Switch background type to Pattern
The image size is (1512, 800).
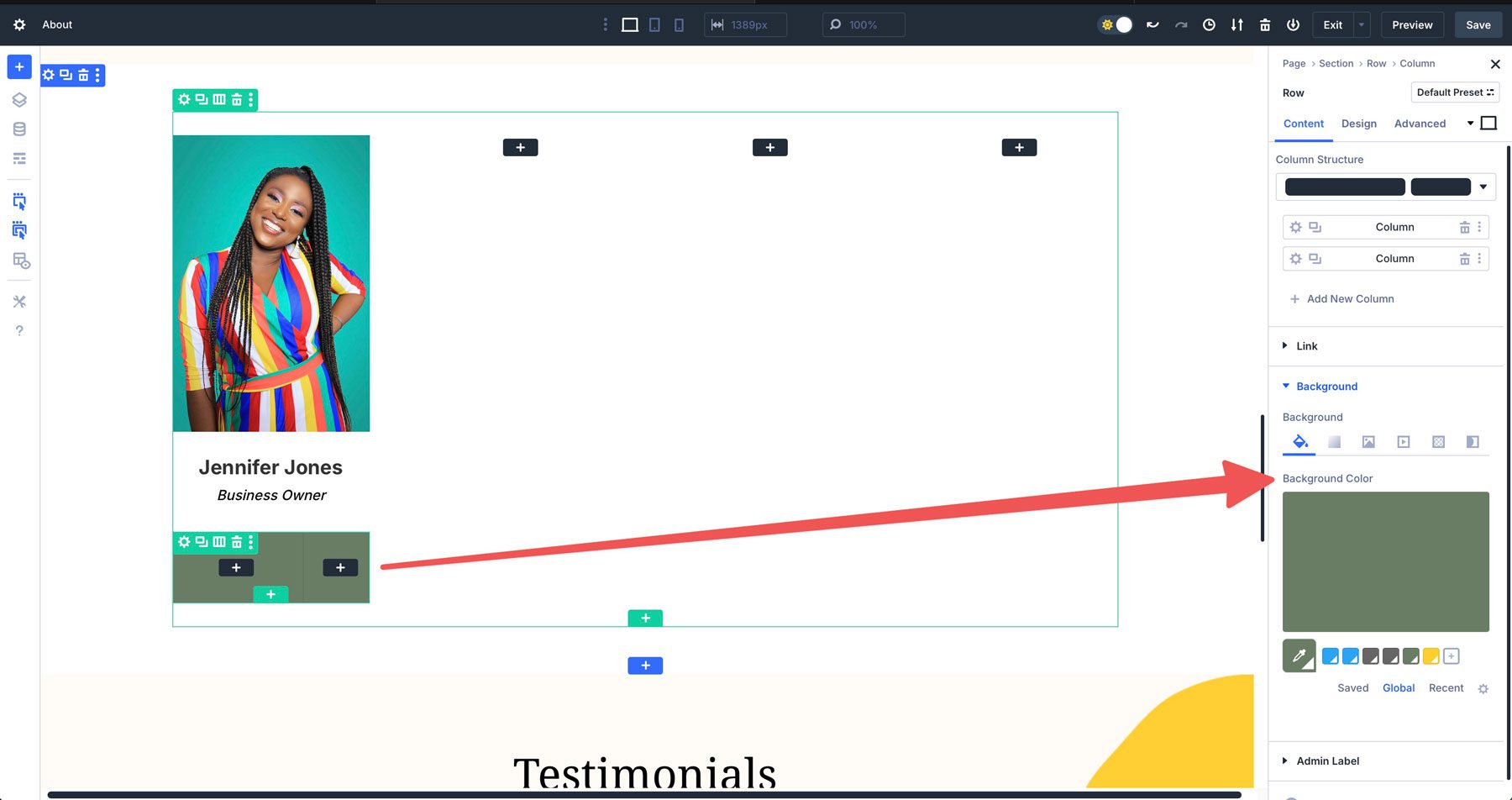pos(1438,441)
